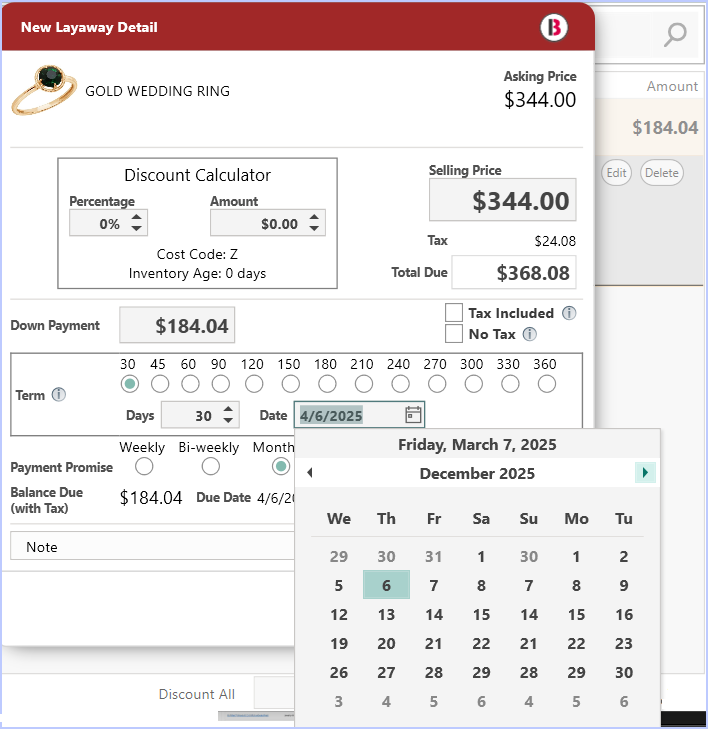This screenshot has width=708, height=729.
Task: Click the B logo icon in header
Action: click(554, 27)
